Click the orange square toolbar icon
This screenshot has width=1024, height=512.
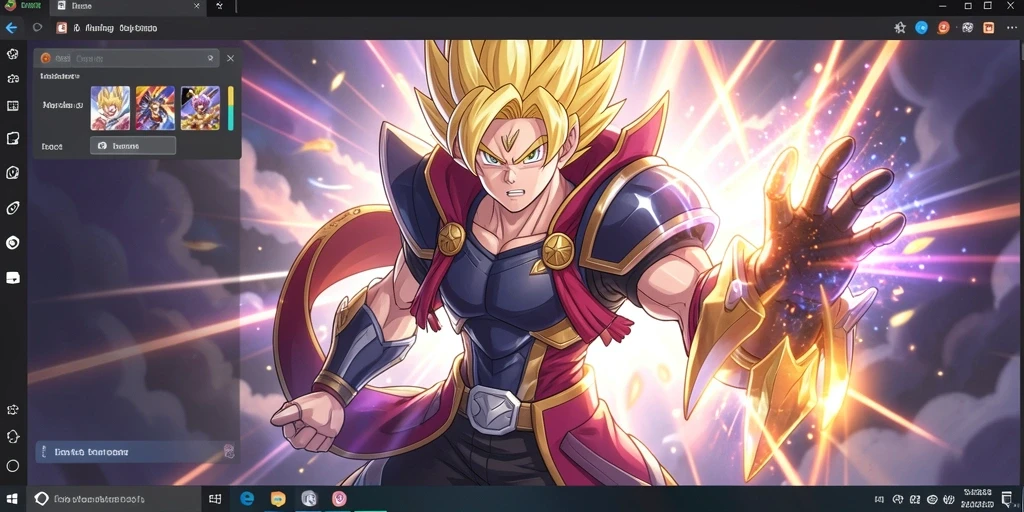pos(989,27)
